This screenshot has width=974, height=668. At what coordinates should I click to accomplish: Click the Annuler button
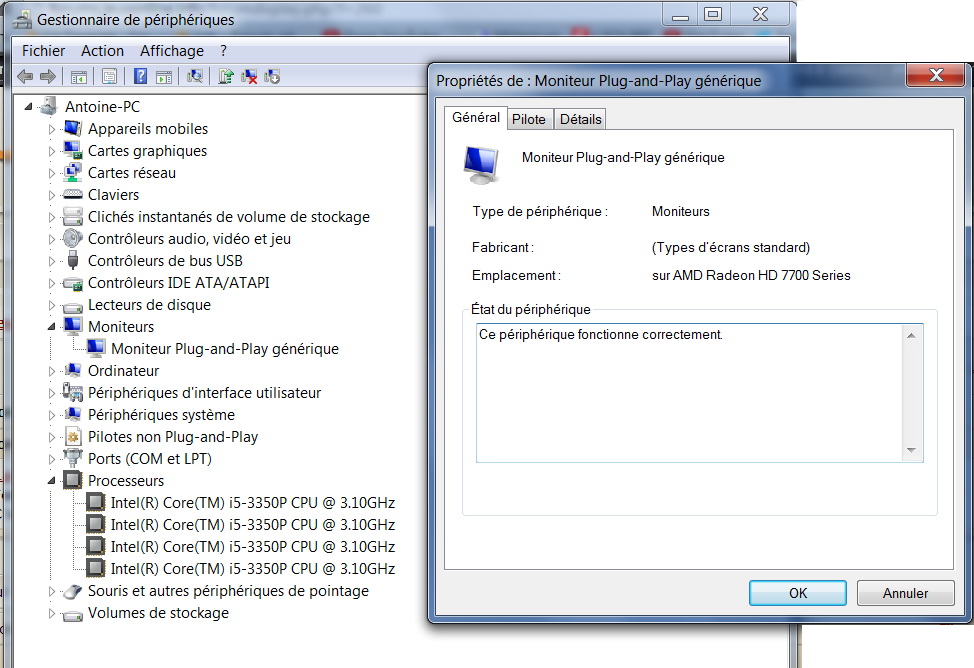point(905,593)
